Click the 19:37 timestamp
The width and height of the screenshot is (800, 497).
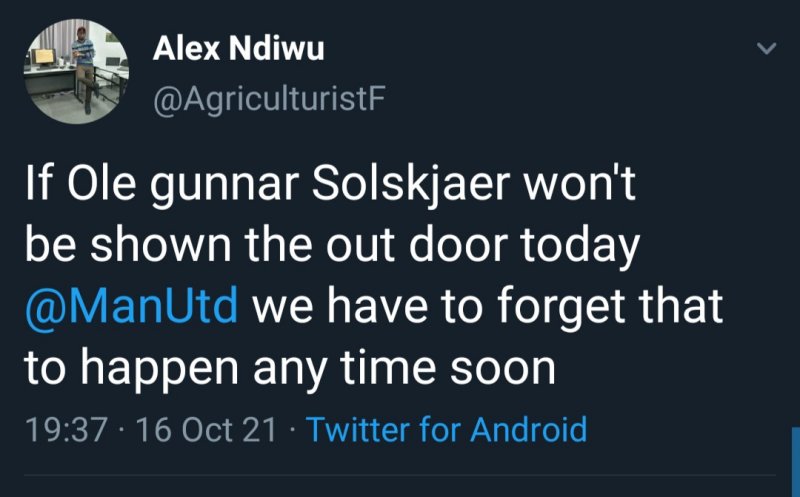click(x=63, y=430)
